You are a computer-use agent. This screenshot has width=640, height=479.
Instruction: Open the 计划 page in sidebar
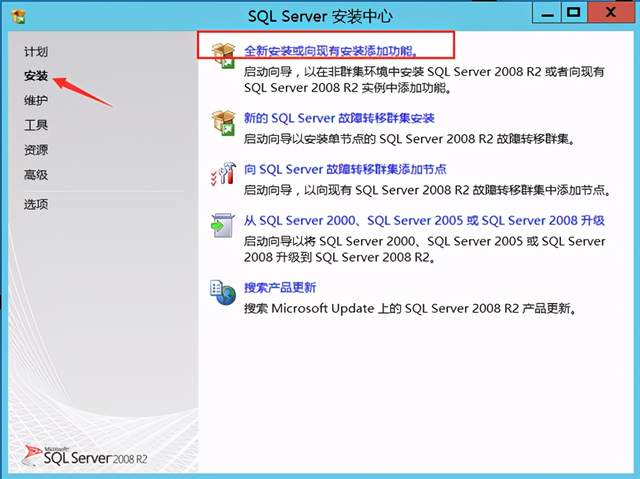[x=36, y=51]
